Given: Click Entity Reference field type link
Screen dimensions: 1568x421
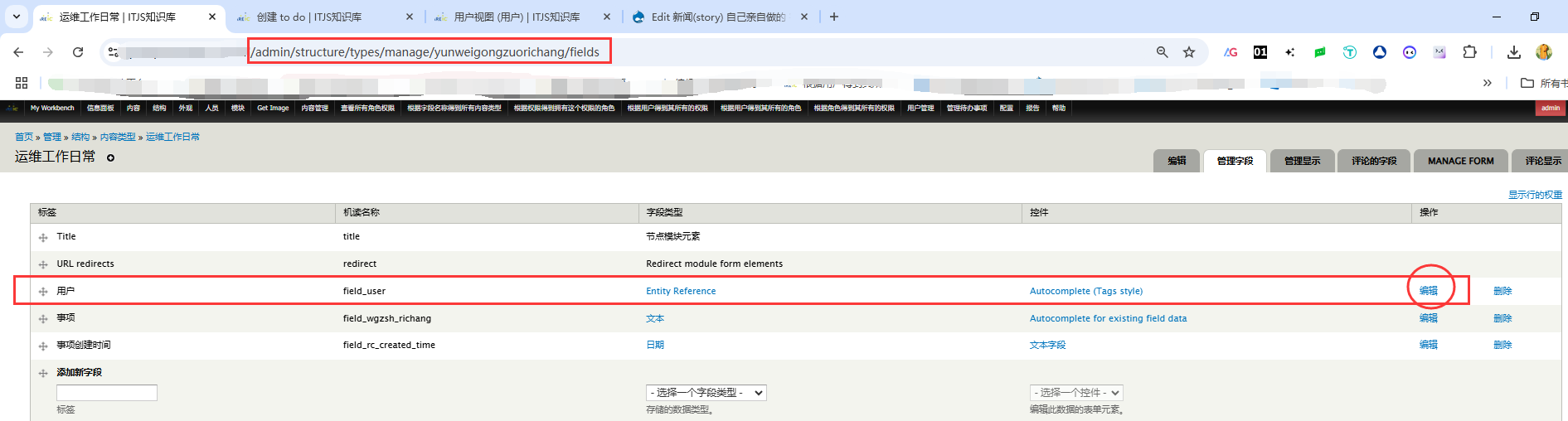Looking at the screenshot, I should coord(681,291).
